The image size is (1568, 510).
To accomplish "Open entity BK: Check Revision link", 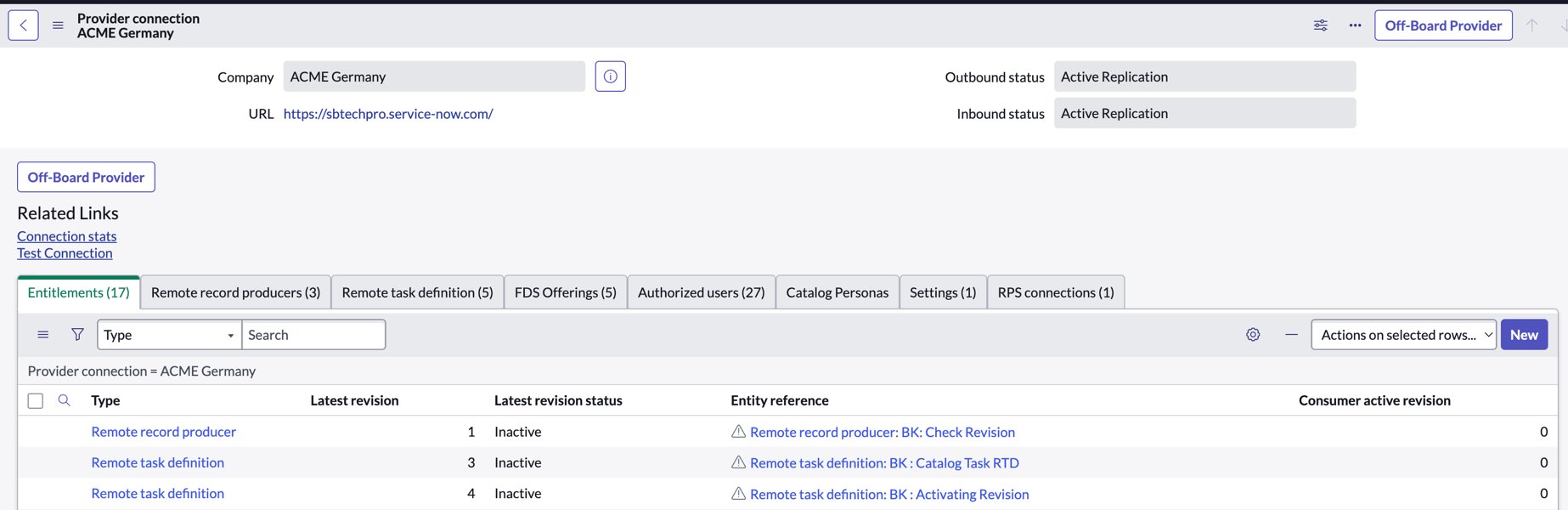I will click(x=883, y=432).
